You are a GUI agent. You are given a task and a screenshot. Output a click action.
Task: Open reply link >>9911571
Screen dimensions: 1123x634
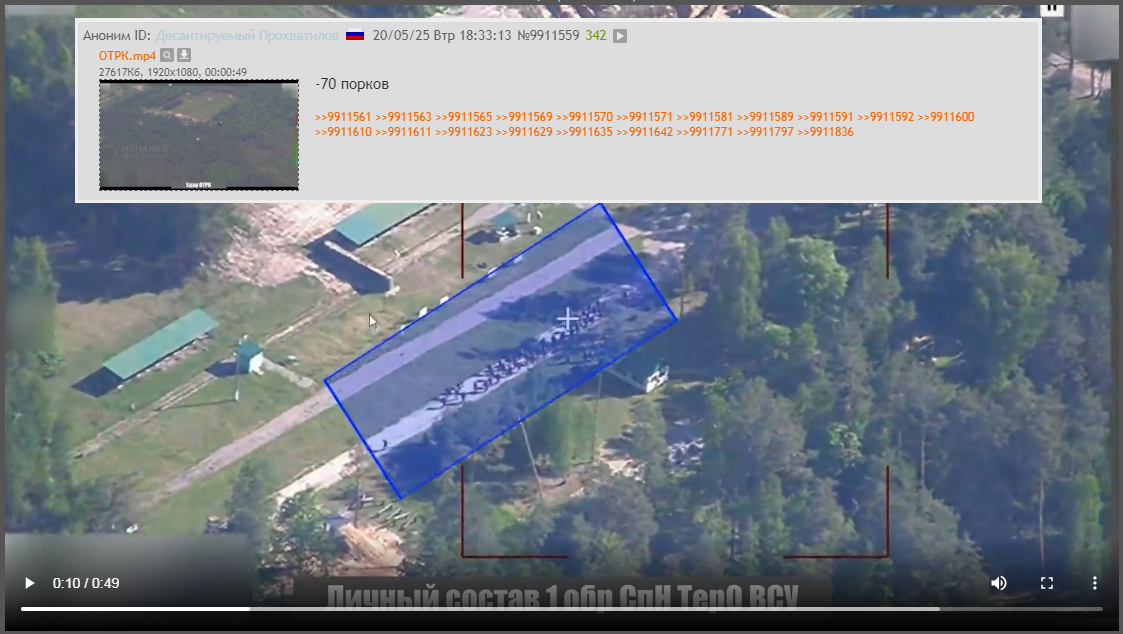tap(645, 117)
